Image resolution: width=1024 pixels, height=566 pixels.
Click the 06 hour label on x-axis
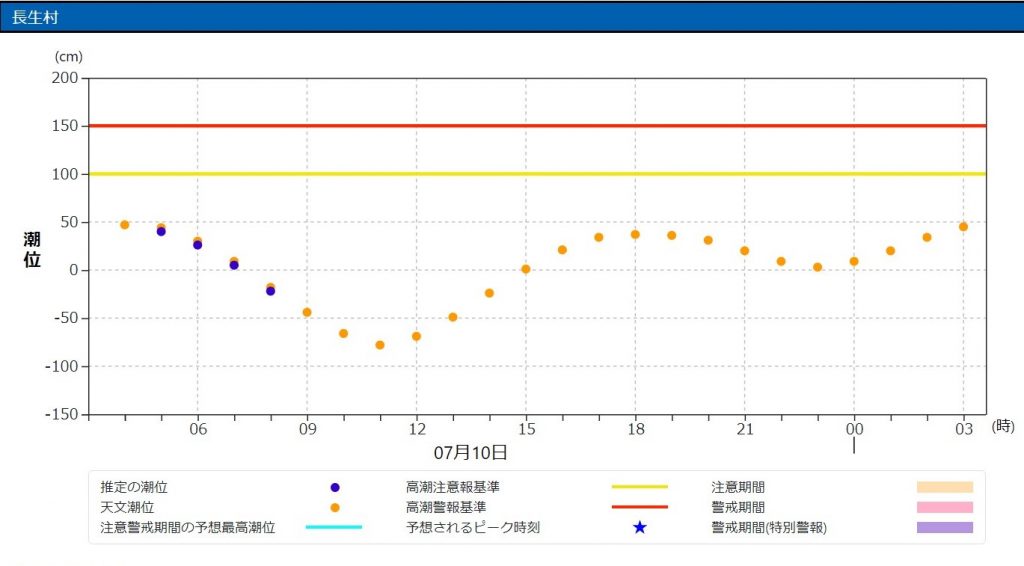coord(198,429)
